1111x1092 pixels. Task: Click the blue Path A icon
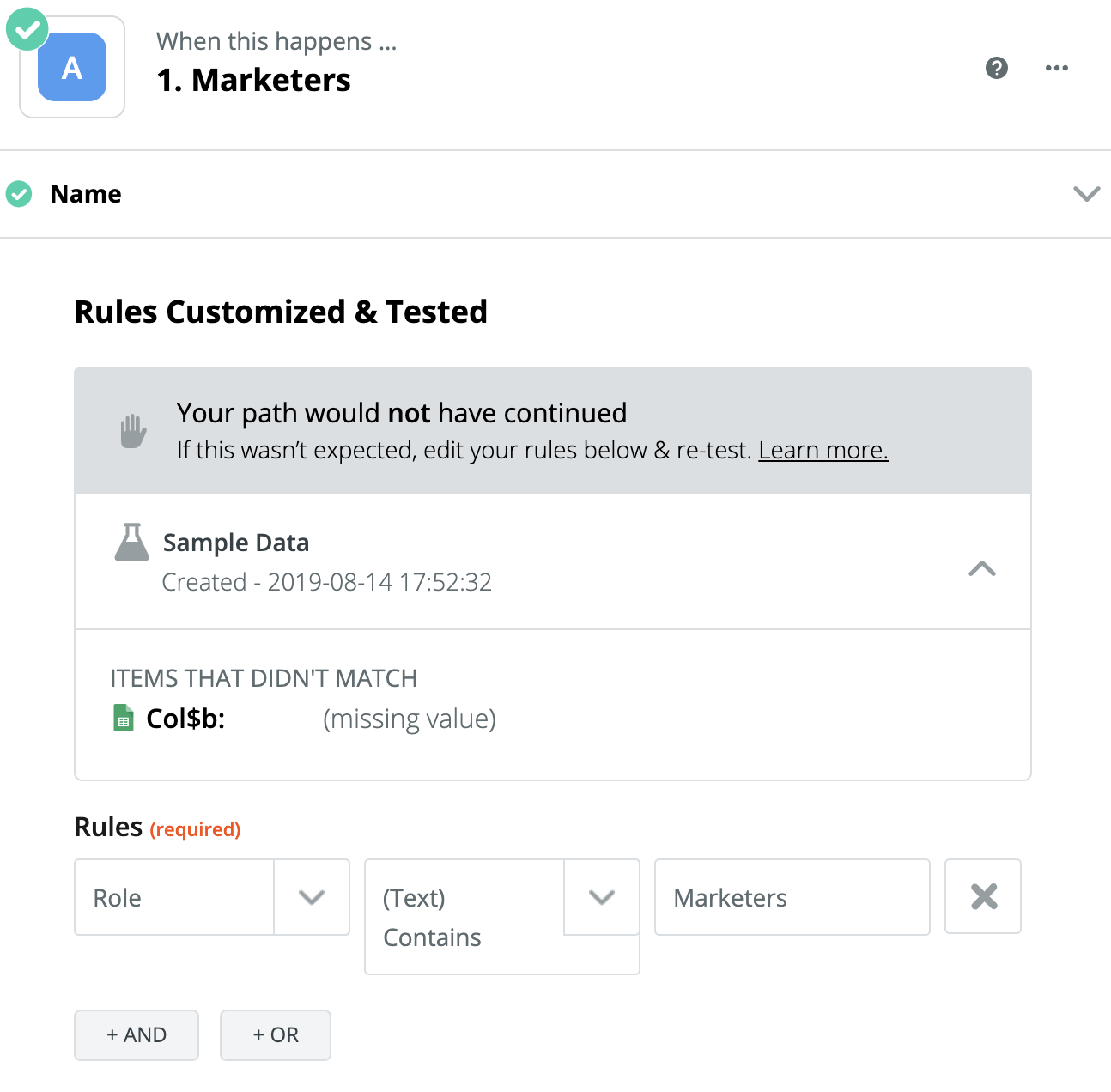point(72,68)
